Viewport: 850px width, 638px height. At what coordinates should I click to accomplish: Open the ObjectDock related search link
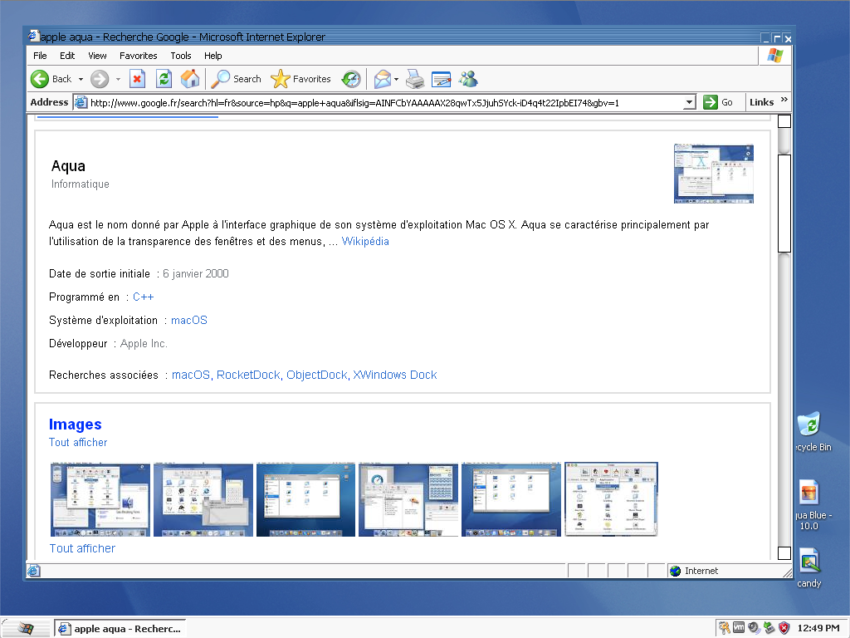click(x=317, y=375)
